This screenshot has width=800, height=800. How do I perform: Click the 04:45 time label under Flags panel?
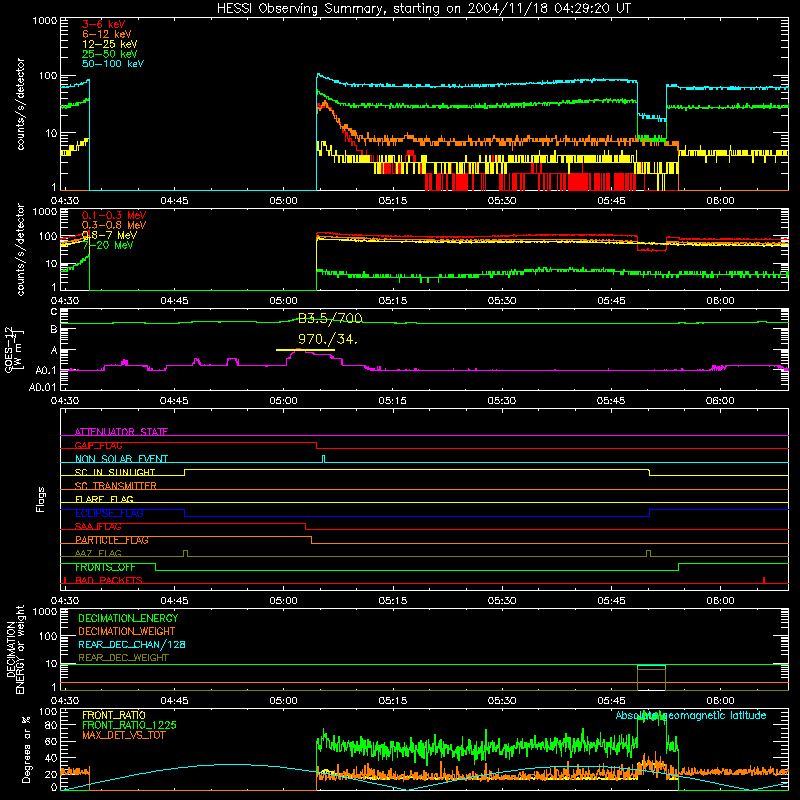pos(174,601)
